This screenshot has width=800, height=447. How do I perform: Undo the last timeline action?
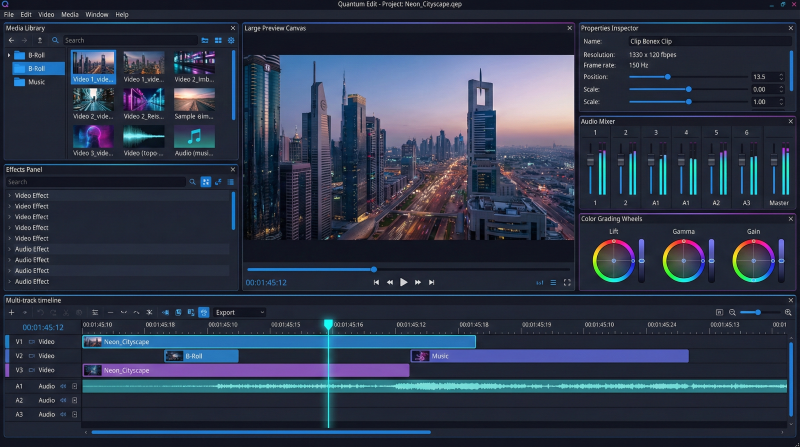click(40, 312)
